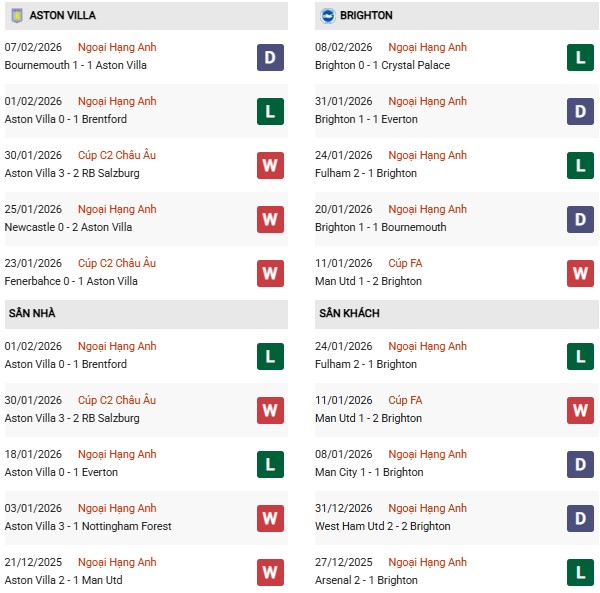The height and width of the screenshot is (593, 600).
Task: Open the SÂN NHÀ section header
Action: [x=31, y=314]
